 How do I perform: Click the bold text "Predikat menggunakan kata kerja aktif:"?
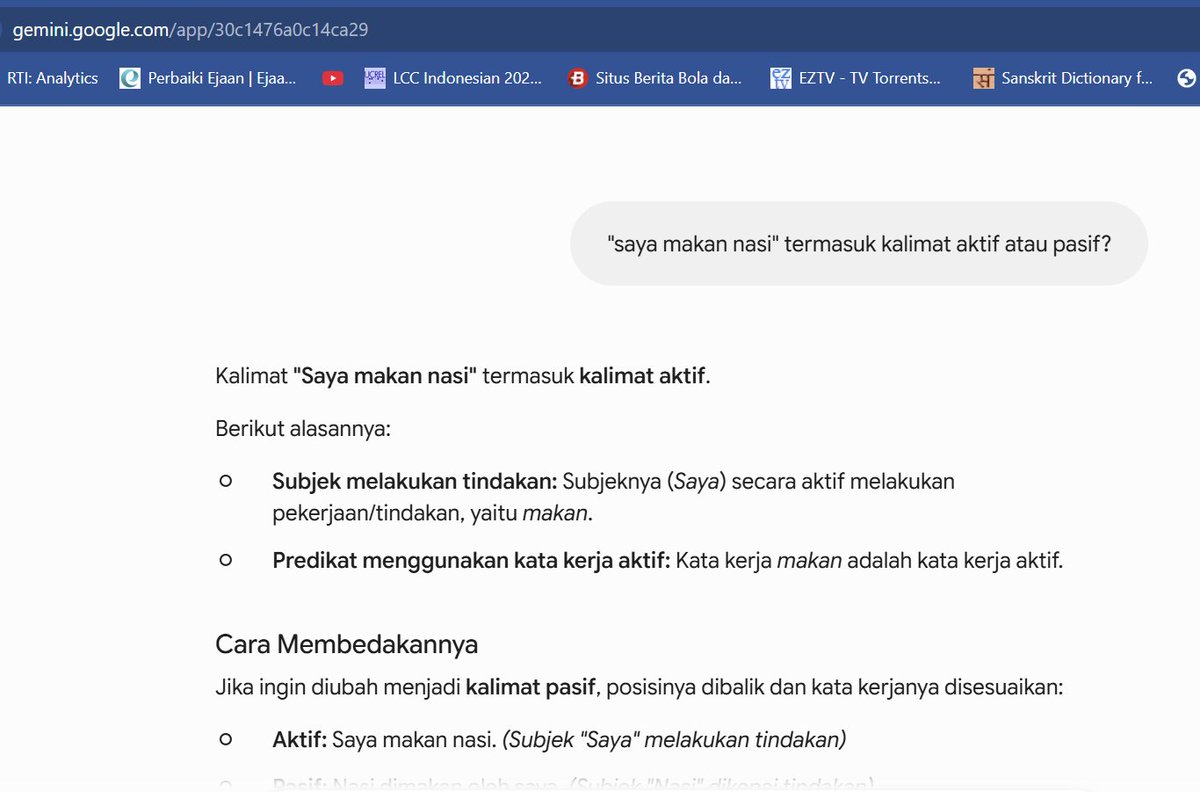click(471, 560)
